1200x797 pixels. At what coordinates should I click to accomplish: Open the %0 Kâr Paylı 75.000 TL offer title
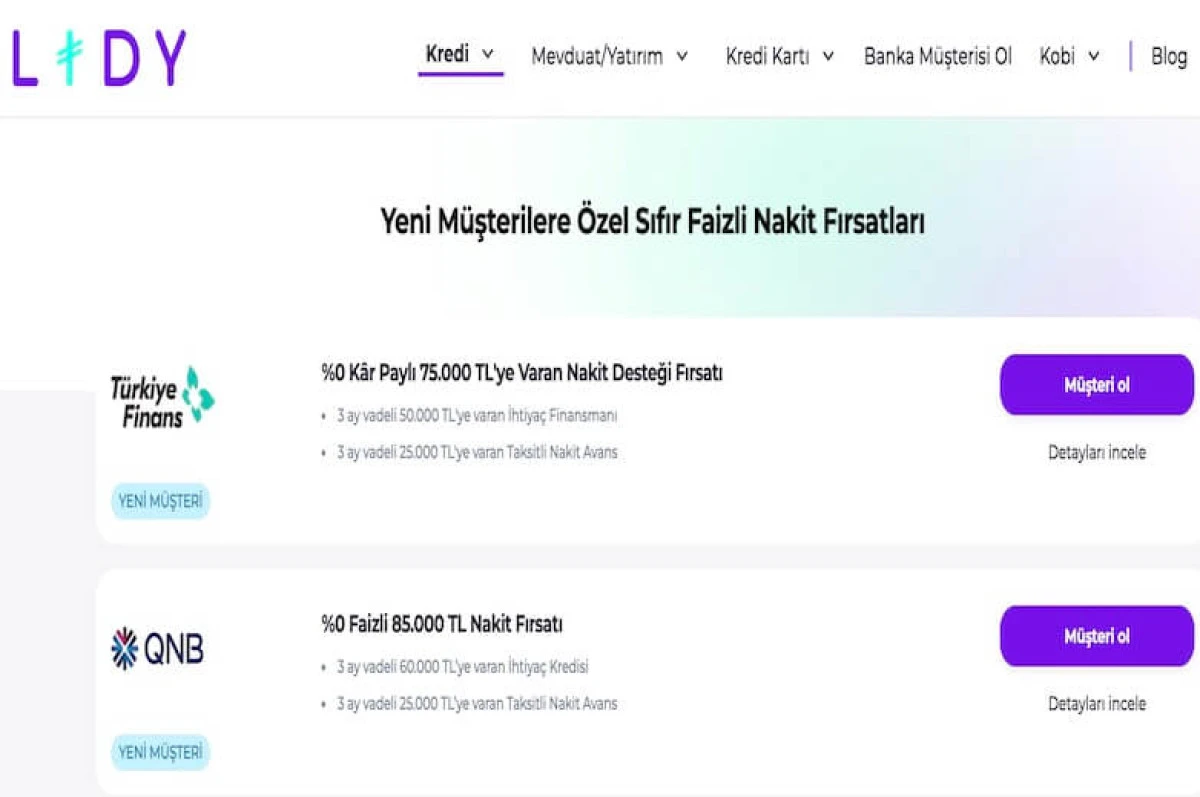coord(522,373)
